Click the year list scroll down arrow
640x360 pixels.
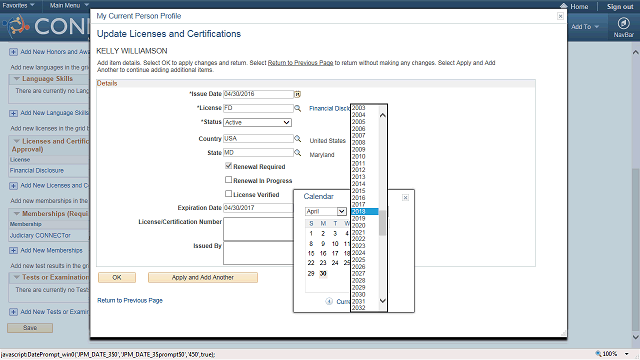(x=382, y=301)
